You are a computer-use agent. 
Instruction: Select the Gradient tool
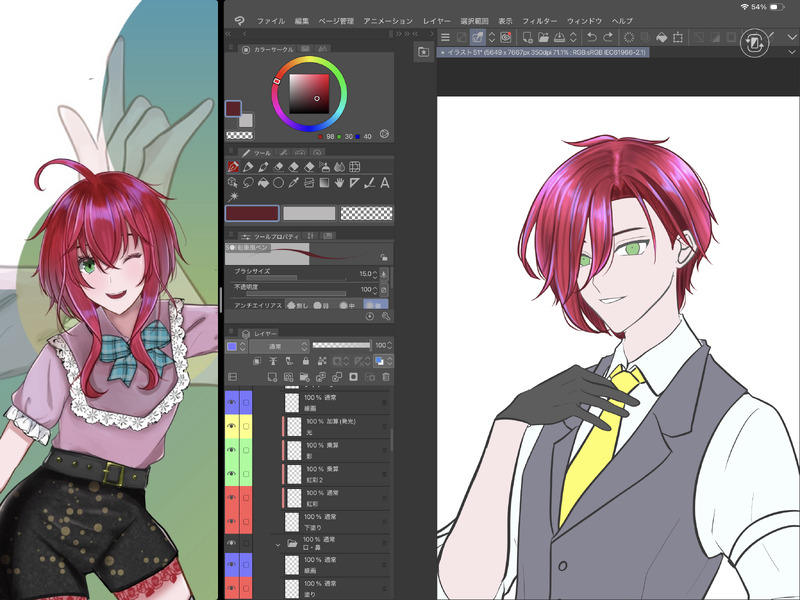pos(324,183)
